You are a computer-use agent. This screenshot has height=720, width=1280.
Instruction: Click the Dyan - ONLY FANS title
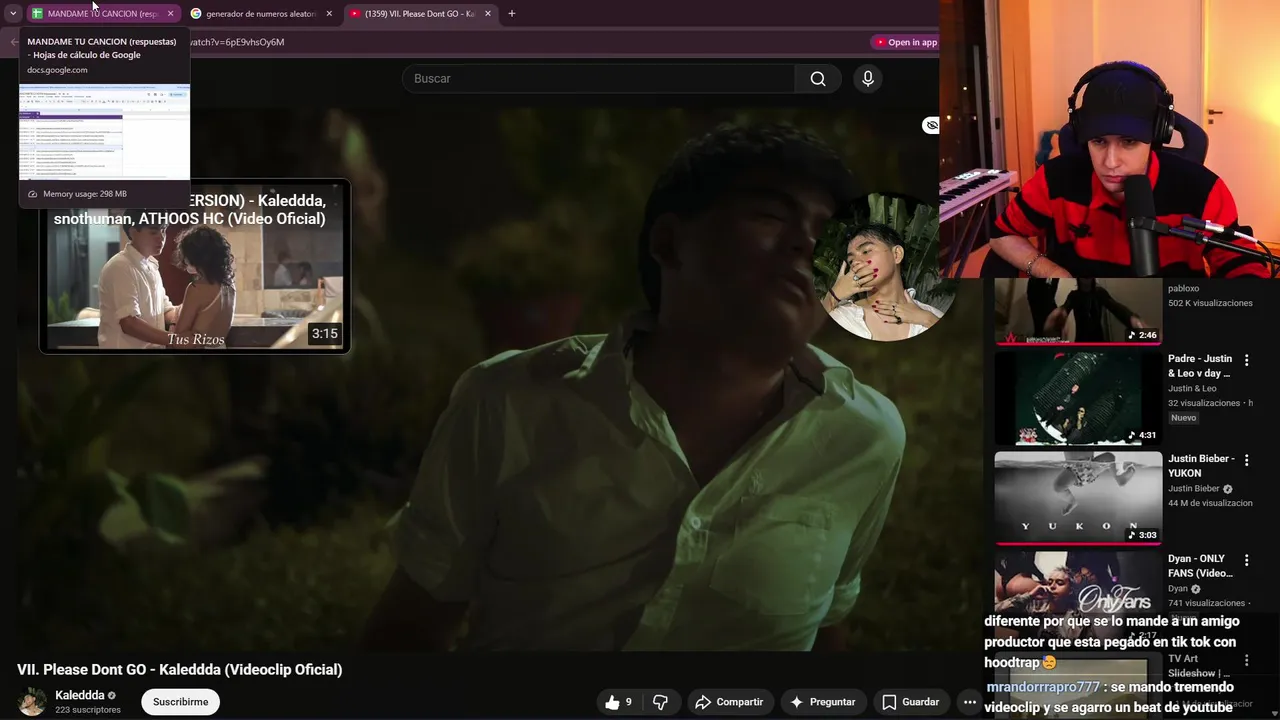tap(1200, 566)
